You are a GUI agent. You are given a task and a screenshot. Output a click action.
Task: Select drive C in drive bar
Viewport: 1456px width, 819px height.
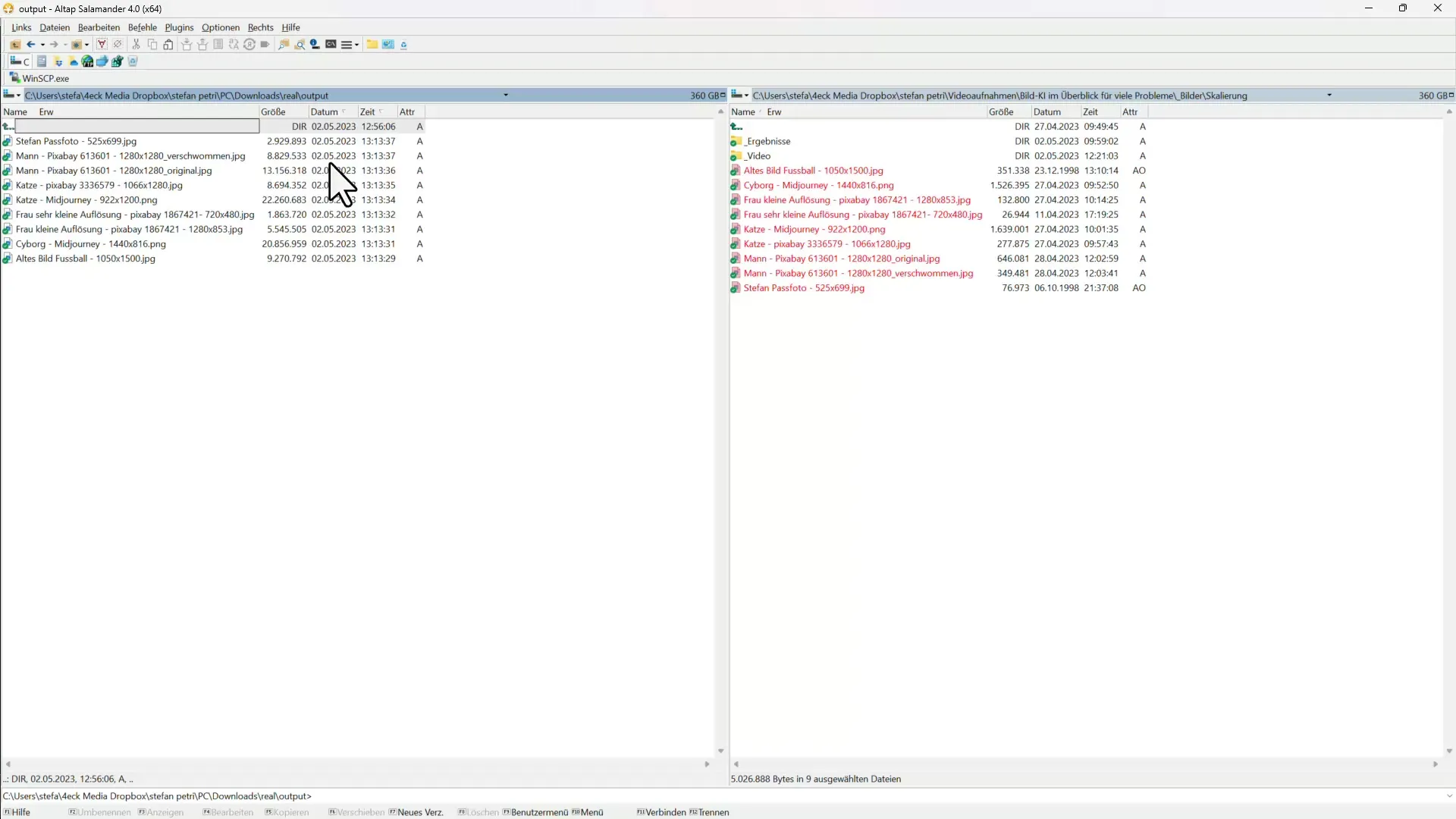pos(20,61)
